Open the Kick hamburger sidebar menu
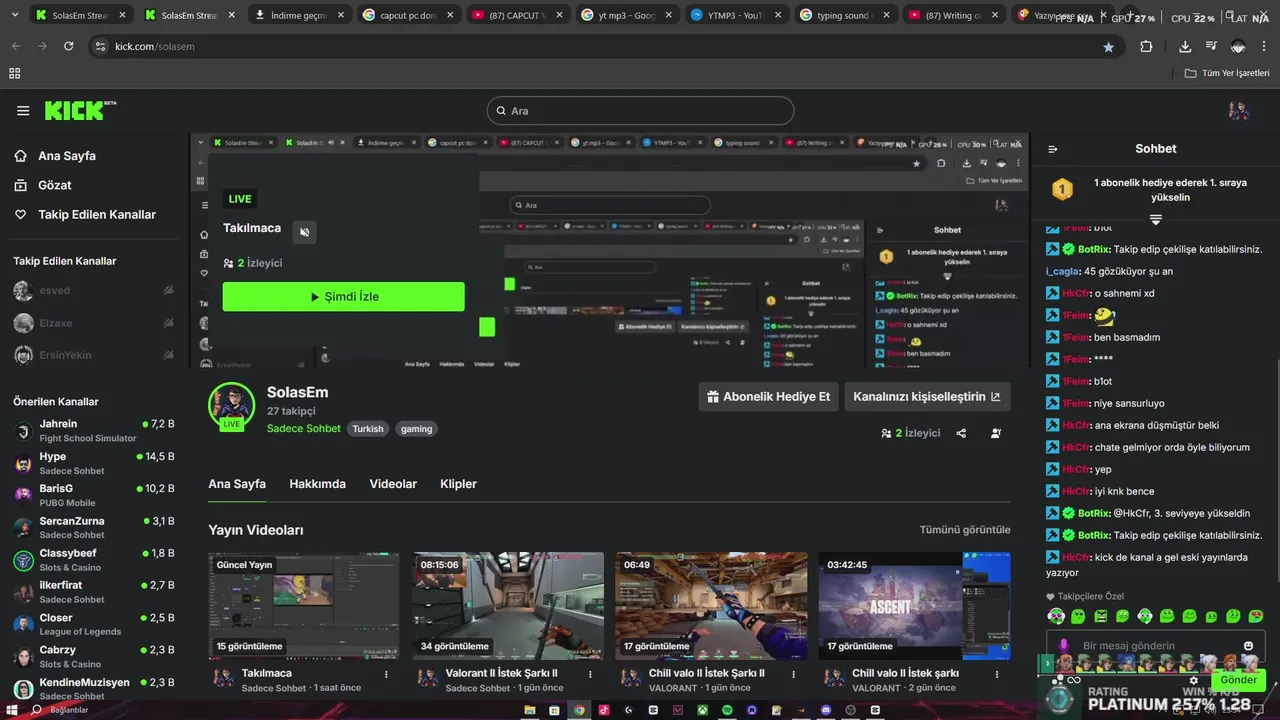1280x720 pixels. [x=22, y=110]
